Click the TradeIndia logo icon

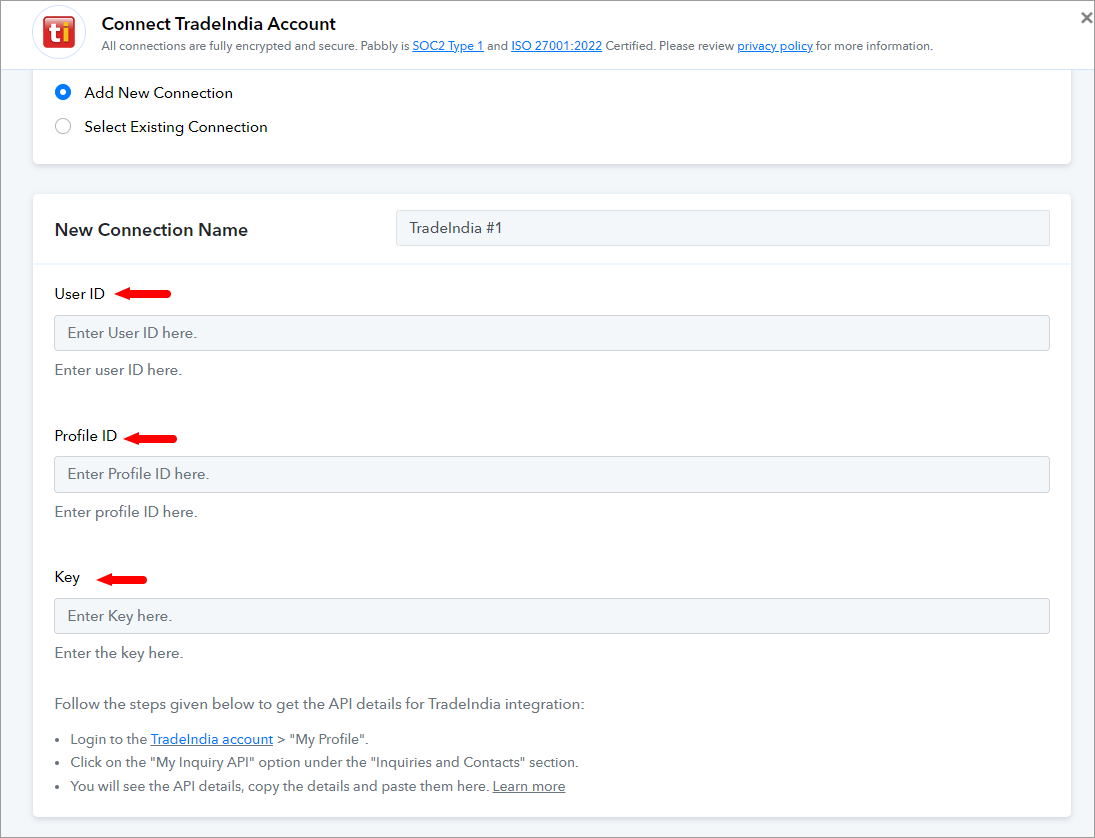[x=59, y=32]
